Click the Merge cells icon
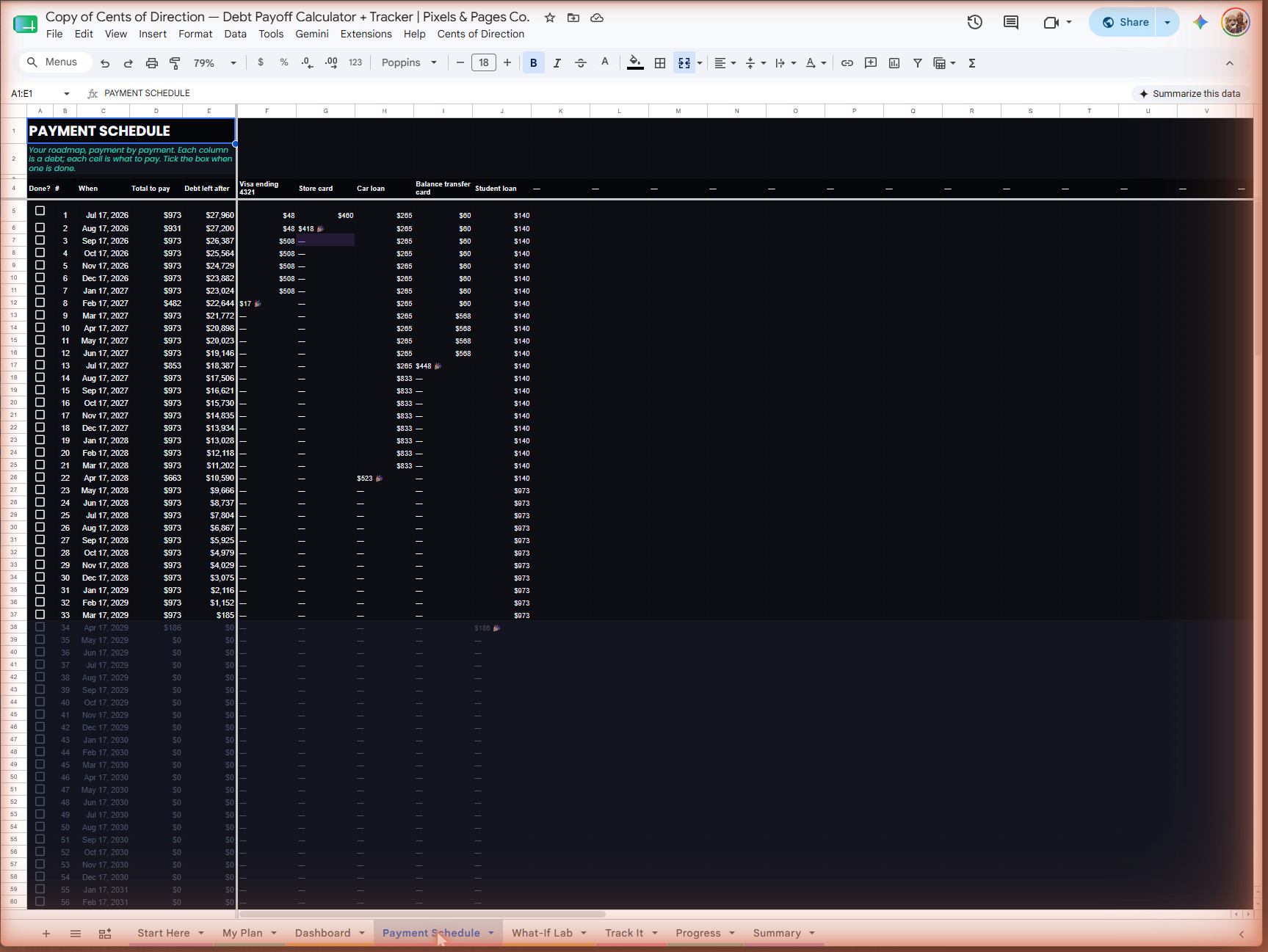The height and width of the screenshot is (952, 1268). 684,63
